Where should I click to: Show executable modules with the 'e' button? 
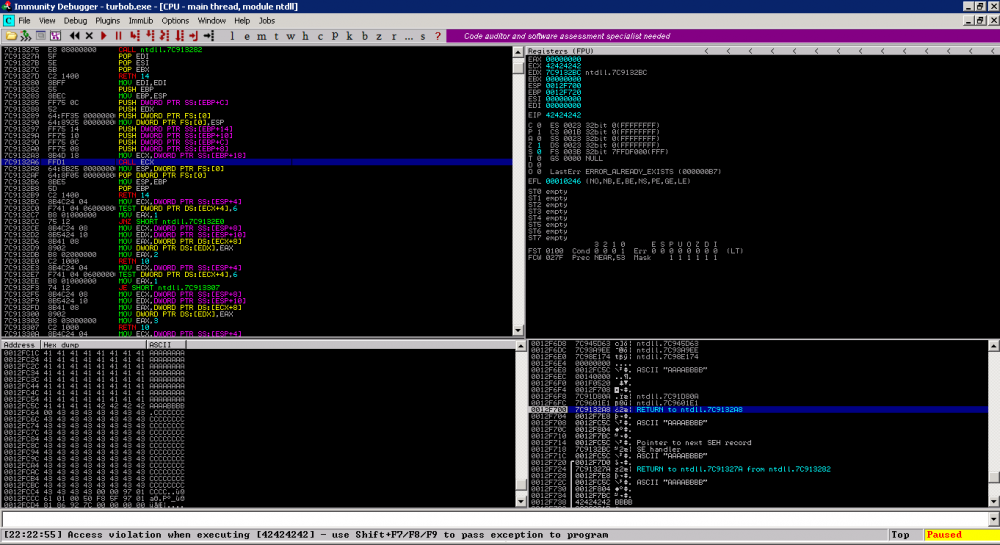tap(249, 36)
